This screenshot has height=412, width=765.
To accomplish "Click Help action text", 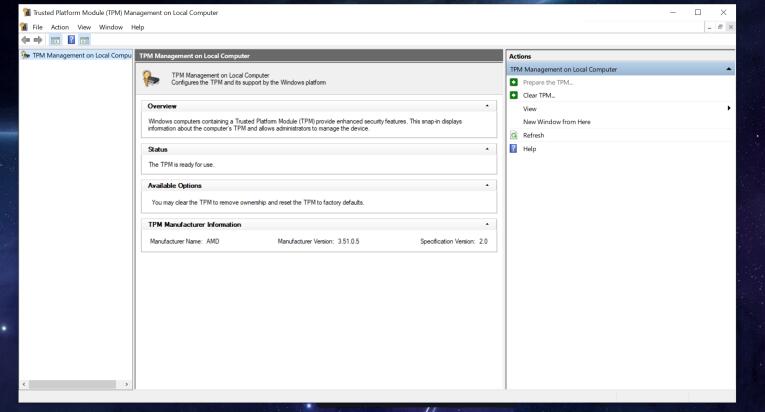I will 529,149.
